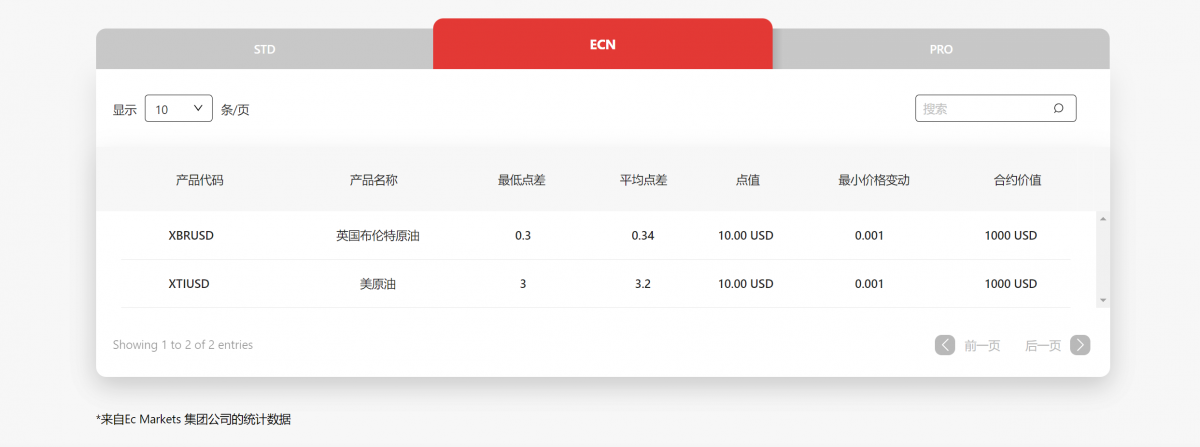This screenshot has width=1200, height=447.
Task: Open the PRO account tab
Action: click(940, 49)
